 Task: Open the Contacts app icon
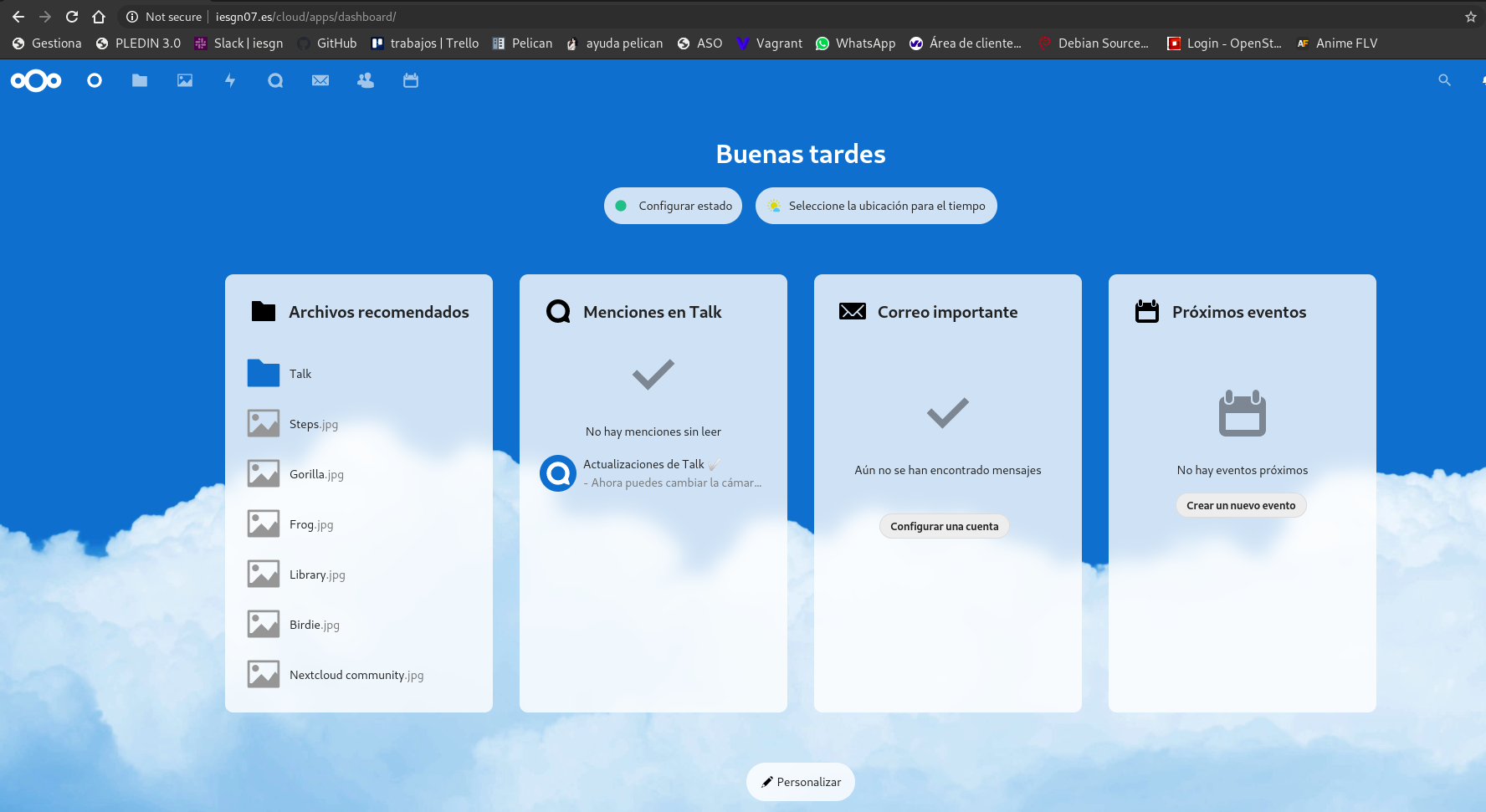366,80
